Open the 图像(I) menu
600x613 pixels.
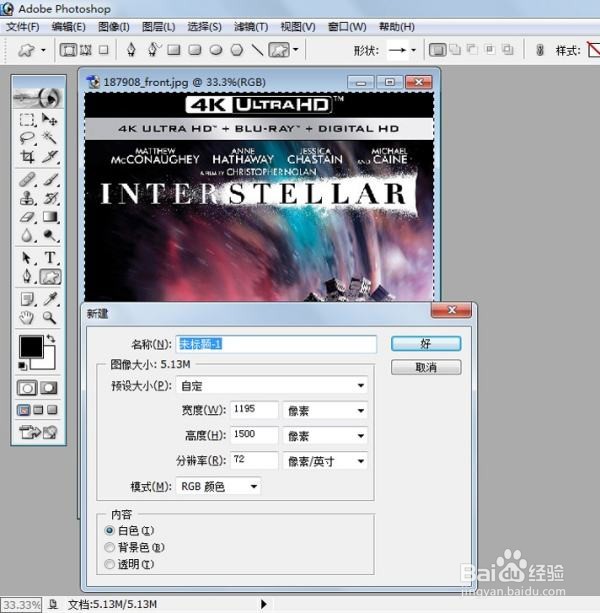click(x=114, y=27)
